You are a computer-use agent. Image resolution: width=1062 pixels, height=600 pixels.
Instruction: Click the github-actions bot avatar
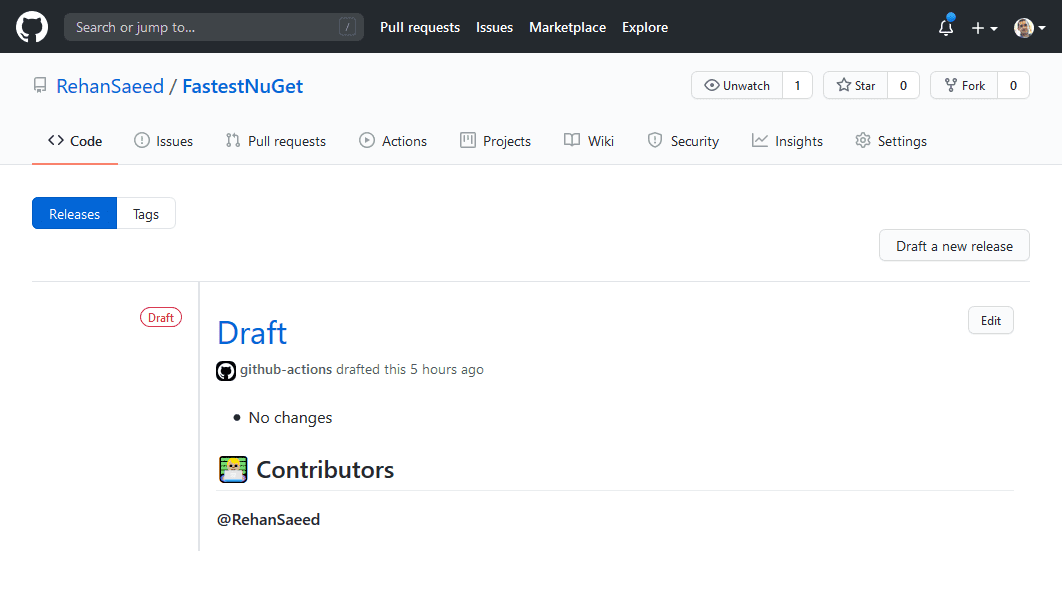226,370
